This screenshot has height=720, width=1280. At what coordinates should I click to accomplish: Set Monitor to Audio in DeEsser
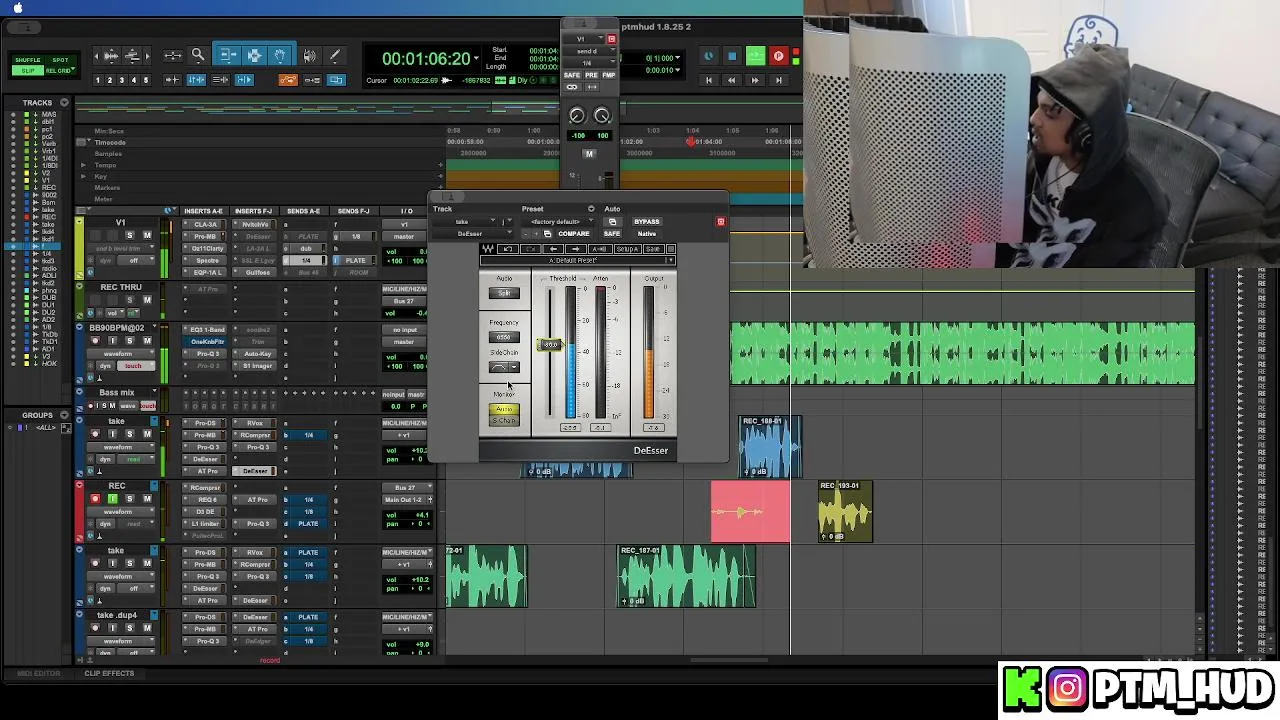(x=504, y=409)
